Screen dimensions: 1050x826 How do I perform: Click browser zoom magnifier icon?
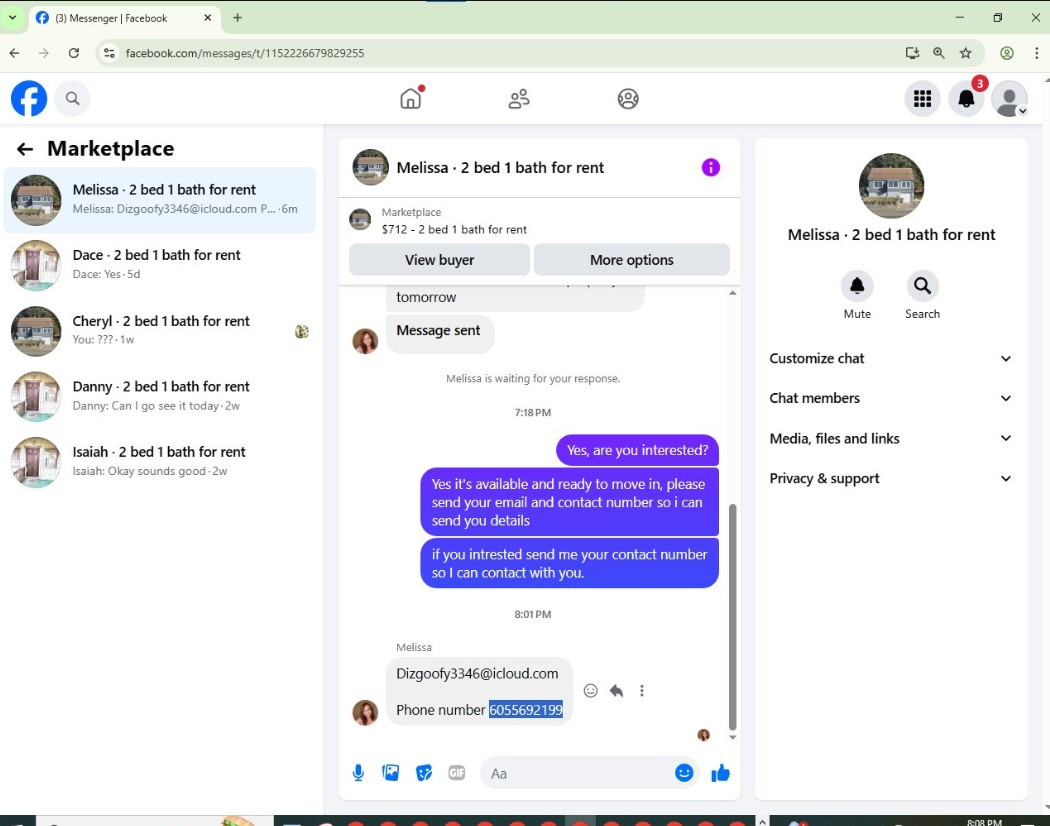click(939, 53)
